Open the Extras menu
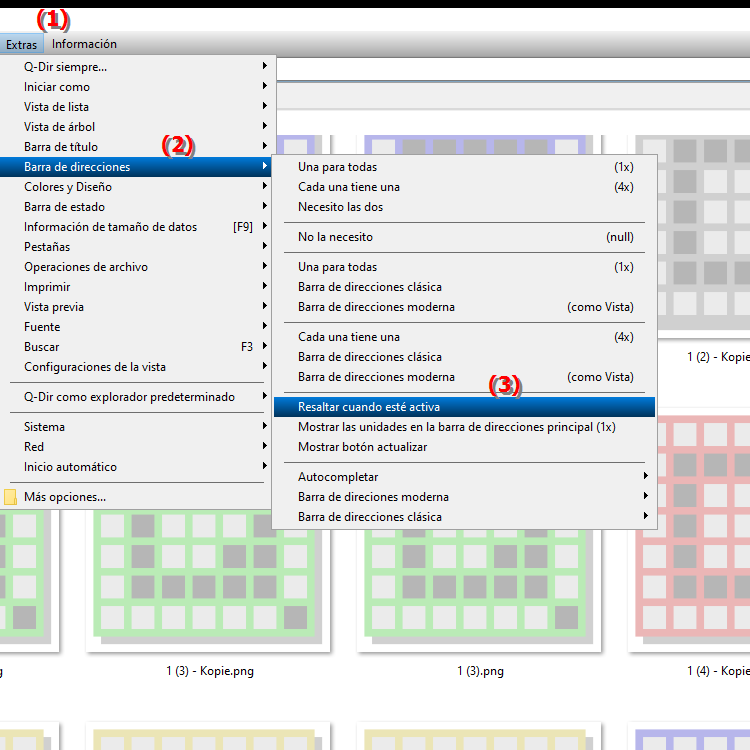 click(x=21, y=44)
